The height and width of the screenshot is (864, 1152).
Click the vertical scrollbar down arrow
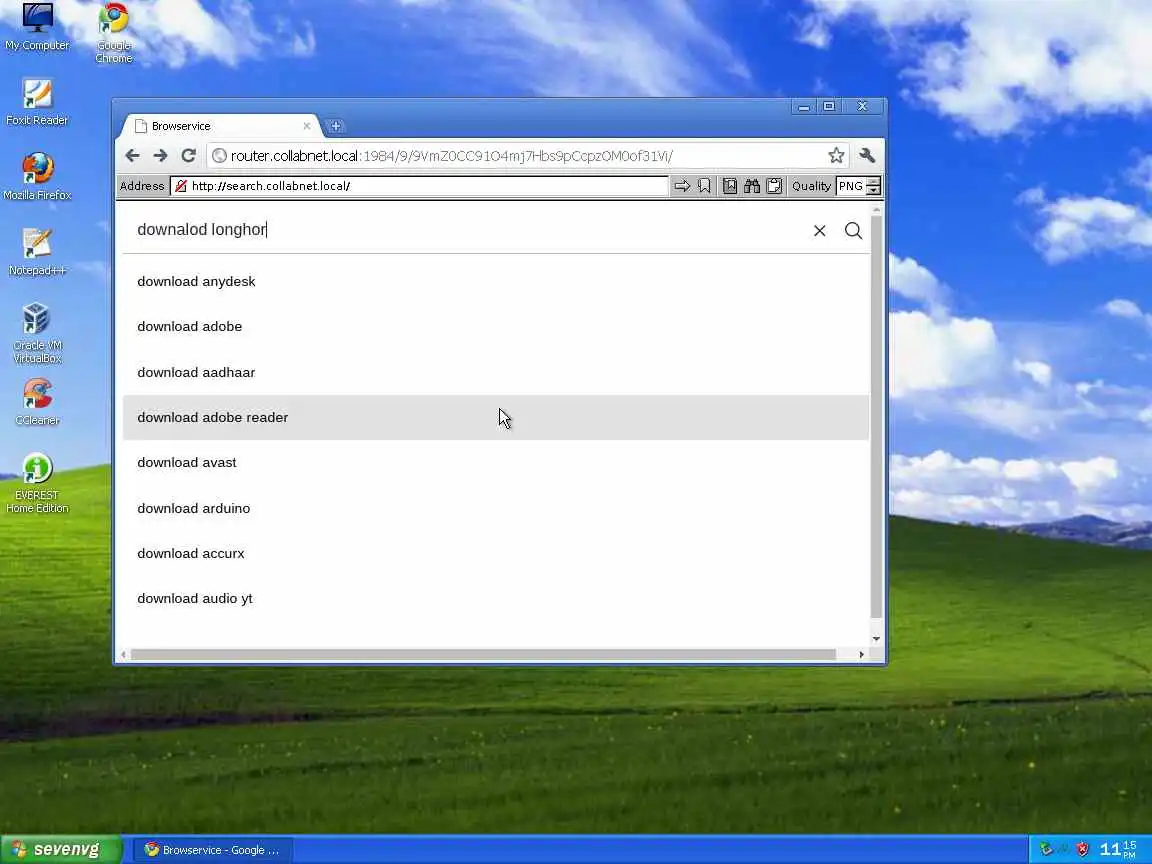click(876, 639)
